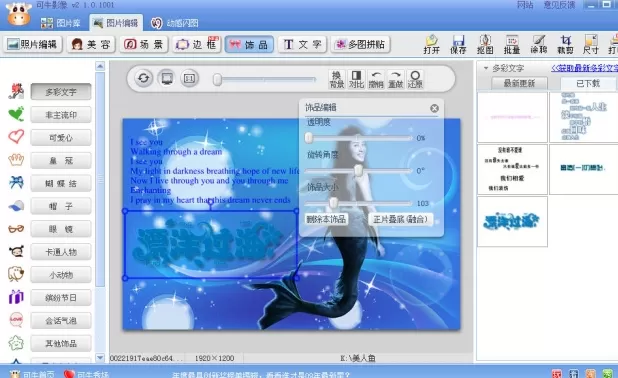Screen dimensions: 618x378
Task: Open the 饰品 ornaments menu
Action: tap(249, 44)
